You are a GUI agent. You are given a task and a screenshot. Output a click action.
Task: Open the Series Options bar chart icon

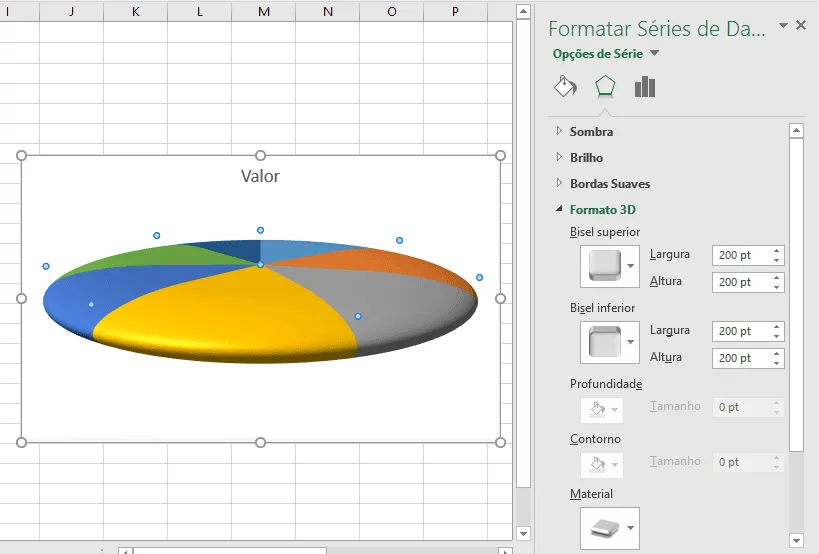645,87
